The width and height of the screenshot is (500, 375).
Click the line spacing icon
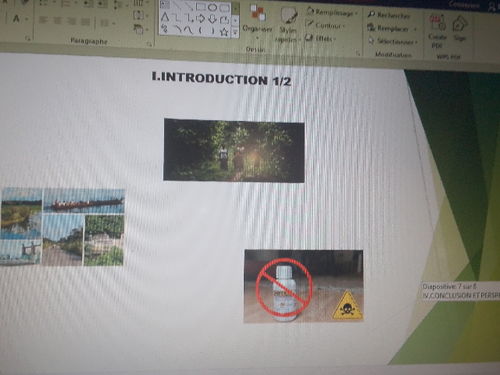pyautogui.click(x=118, y=5)
